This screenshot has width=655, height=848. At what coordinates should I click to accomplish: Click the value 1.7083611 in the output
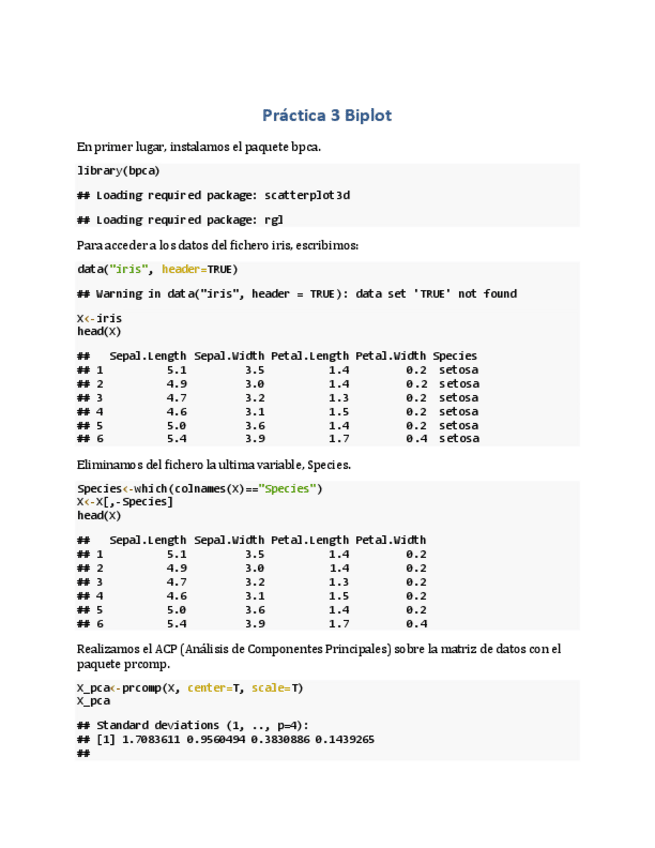(x=154, y=739)
